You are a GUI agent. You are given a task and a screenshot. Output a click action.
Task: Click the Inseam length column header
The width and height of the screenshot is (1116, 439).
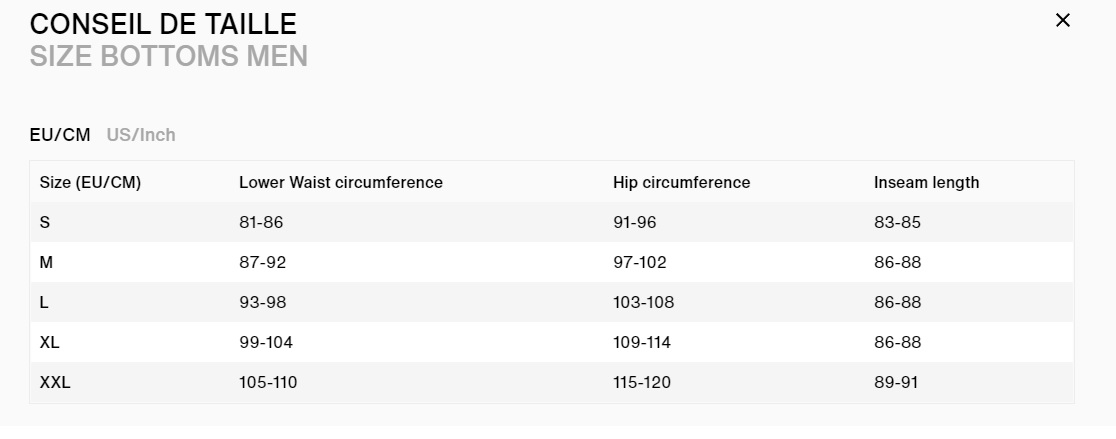click(926, 182)
